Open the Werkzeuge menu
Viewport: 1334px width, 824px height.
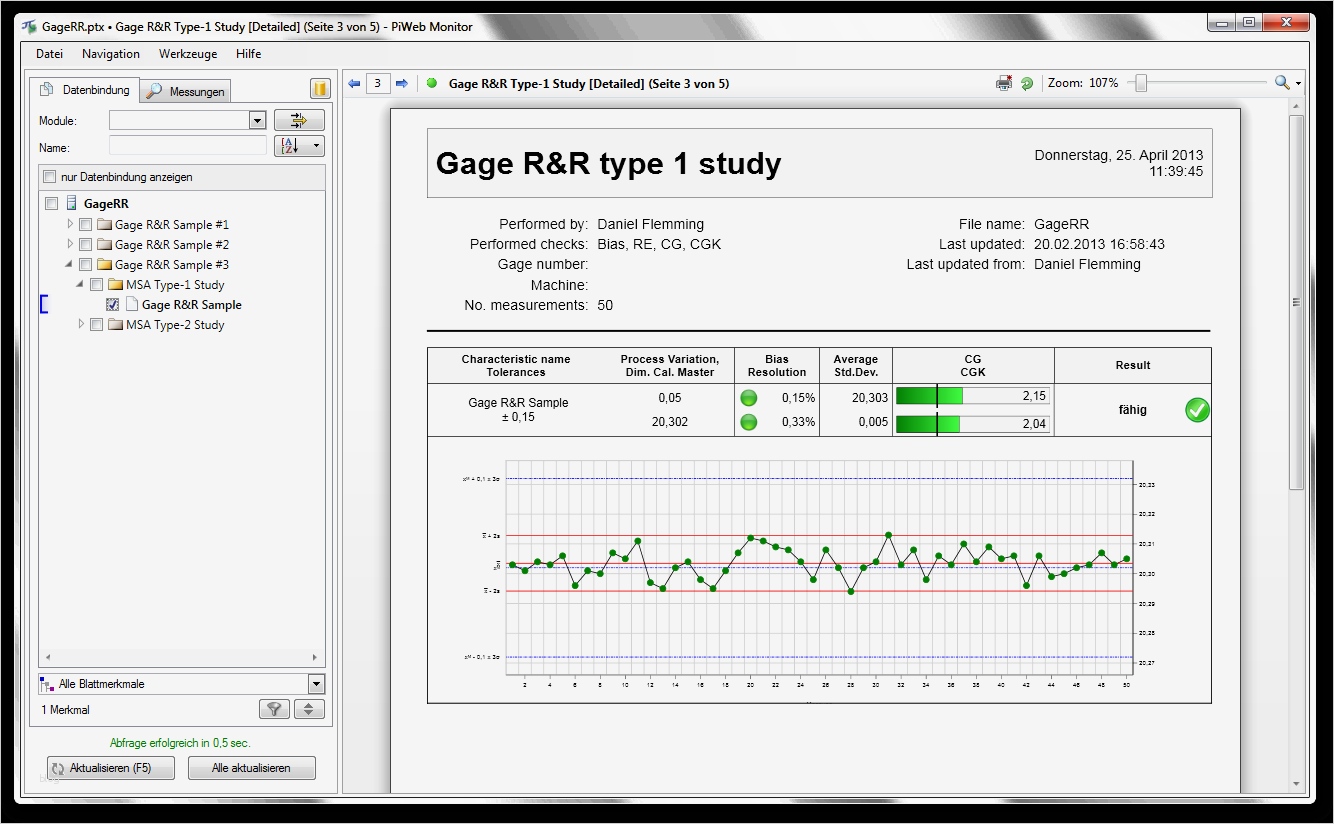tap(187, 54)
